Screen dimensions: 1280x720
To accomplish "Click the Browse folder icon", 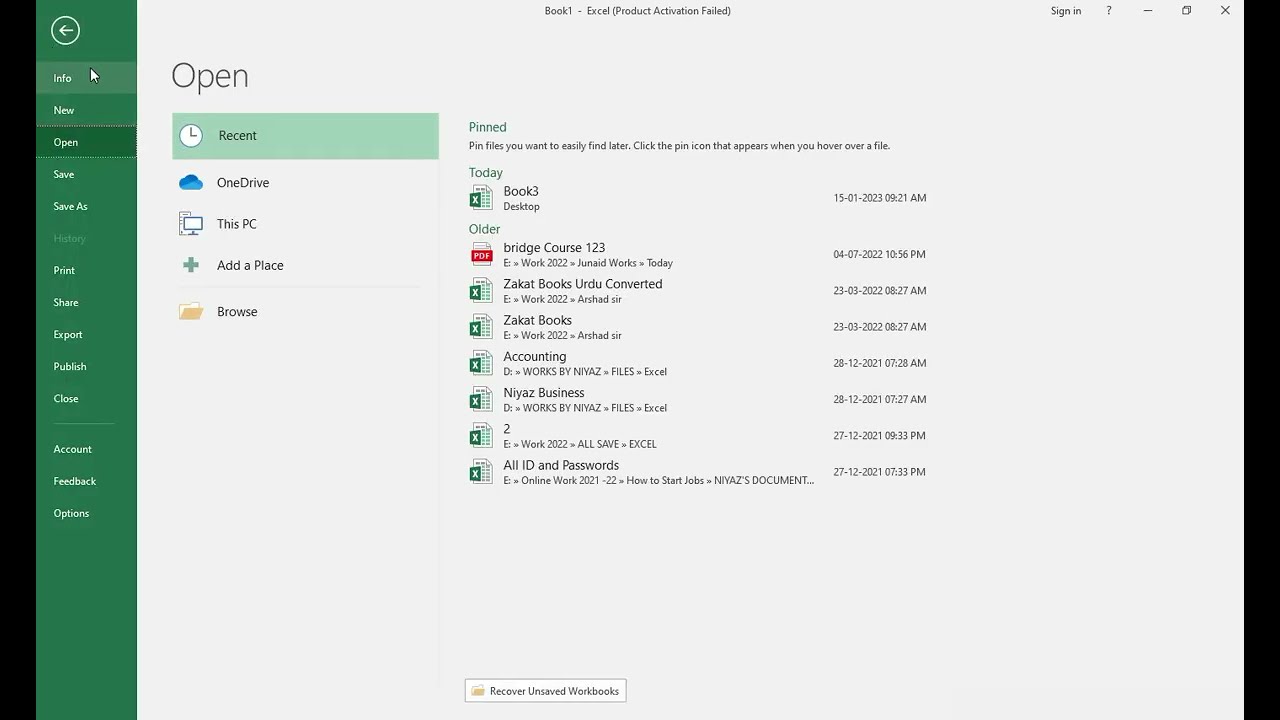I will (x=191, y=311).
